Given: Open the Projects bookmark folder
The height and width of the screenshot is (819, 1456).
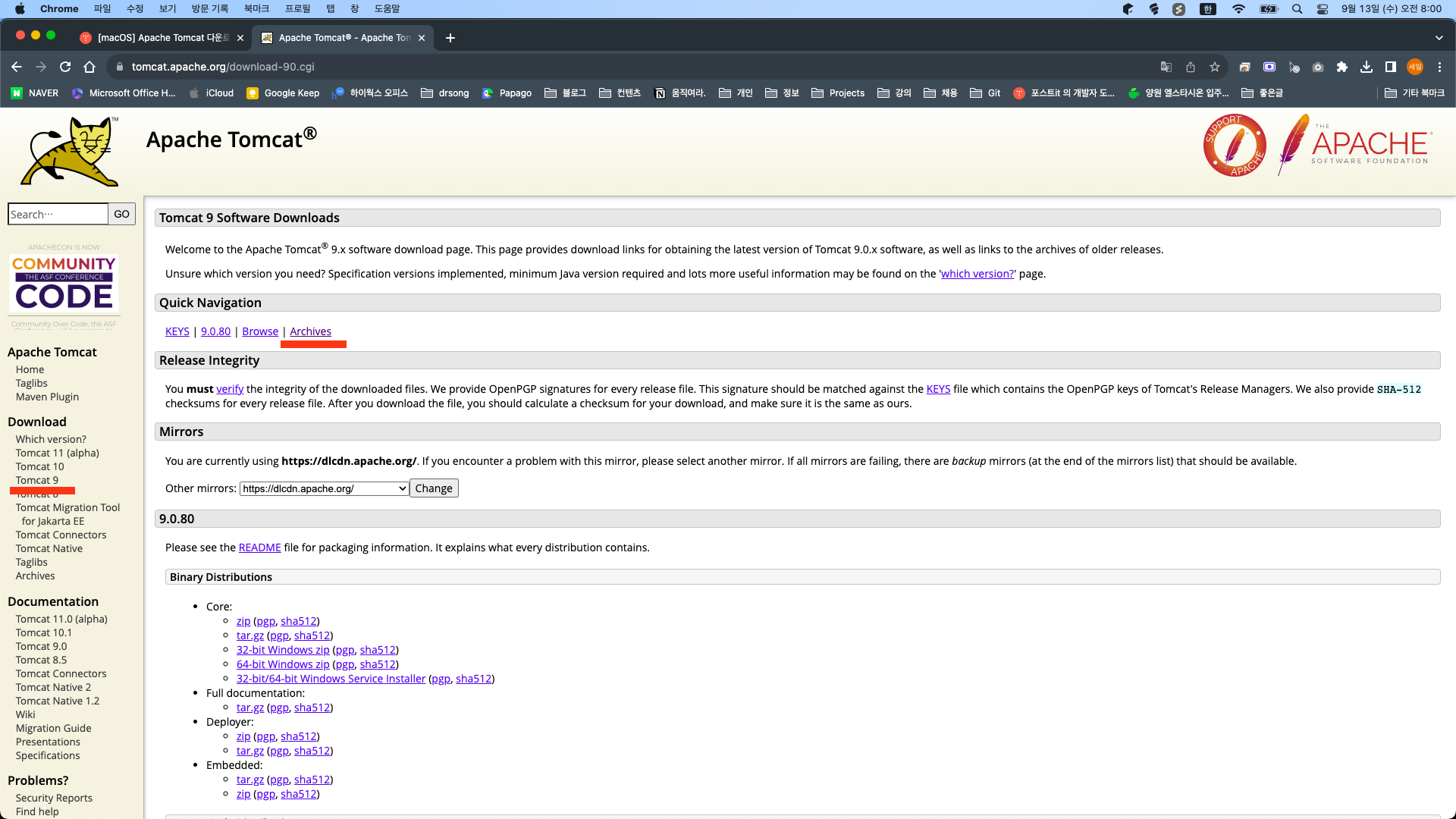Looking at the screenshot, I should [x=838, y=93].
